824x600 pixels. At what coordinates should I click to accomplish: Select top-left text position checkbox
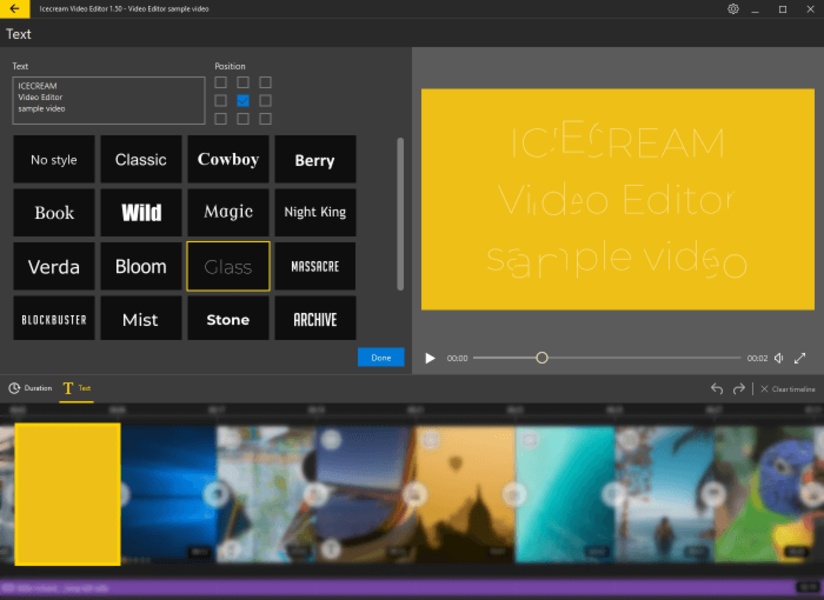221,83
